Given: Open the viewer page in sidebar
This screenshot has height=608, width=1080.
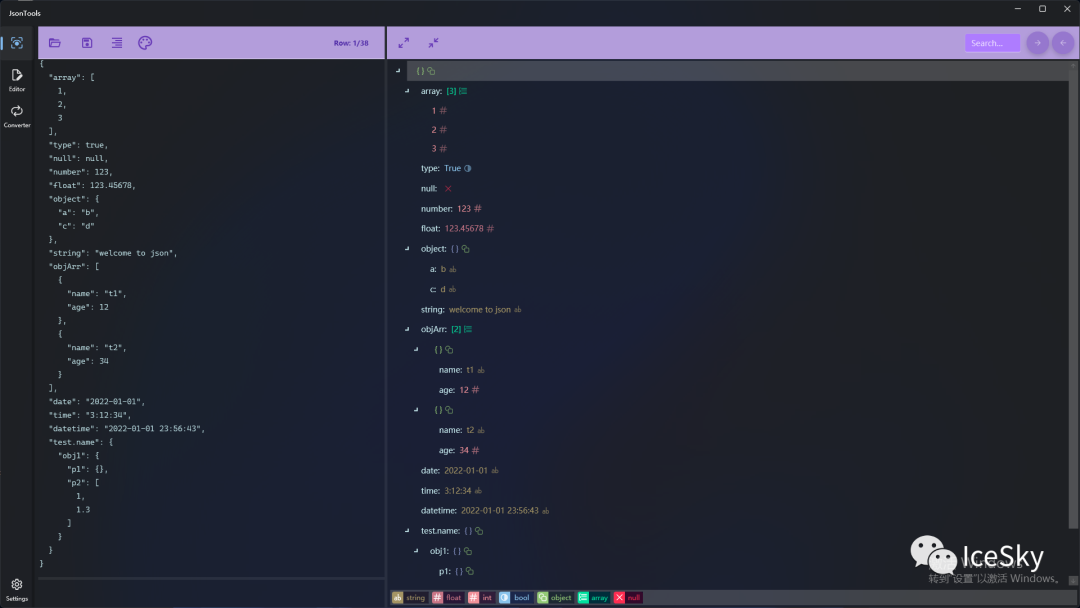Looking at the screenshot, I should (17, 43).
